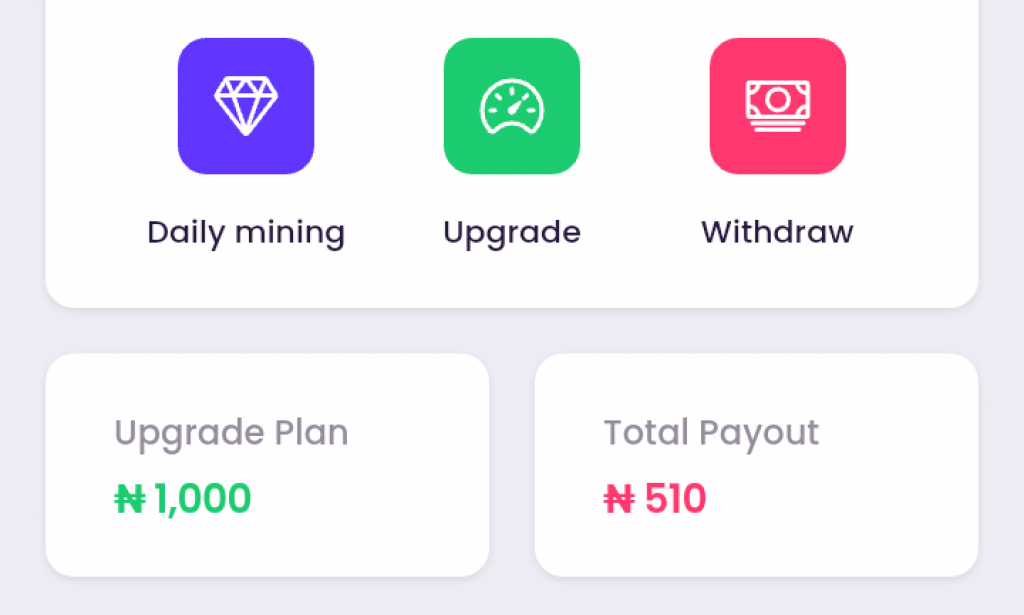
Task: Select the pink 510 payout digits
Action: click(675, 499)
